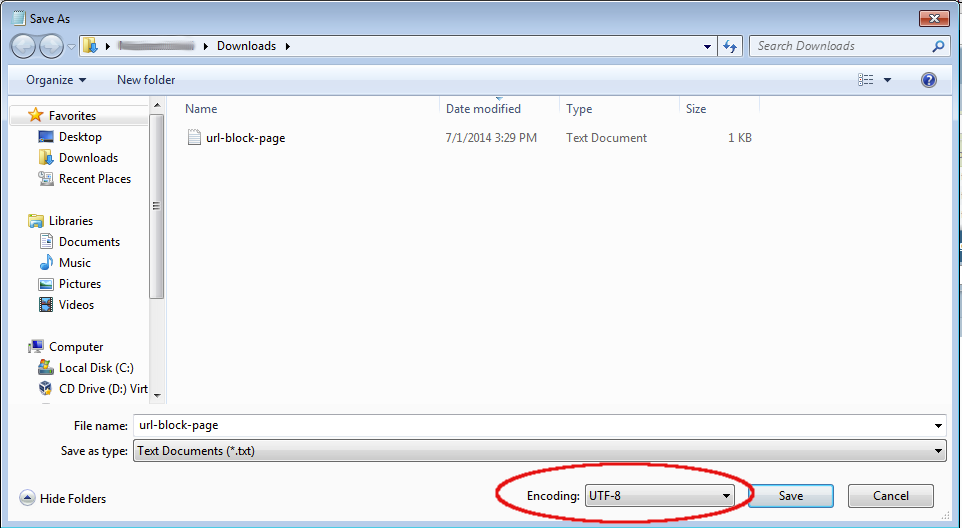Click the folder icon in address bar
Screen dimensions: 962x528
point(90,46)
